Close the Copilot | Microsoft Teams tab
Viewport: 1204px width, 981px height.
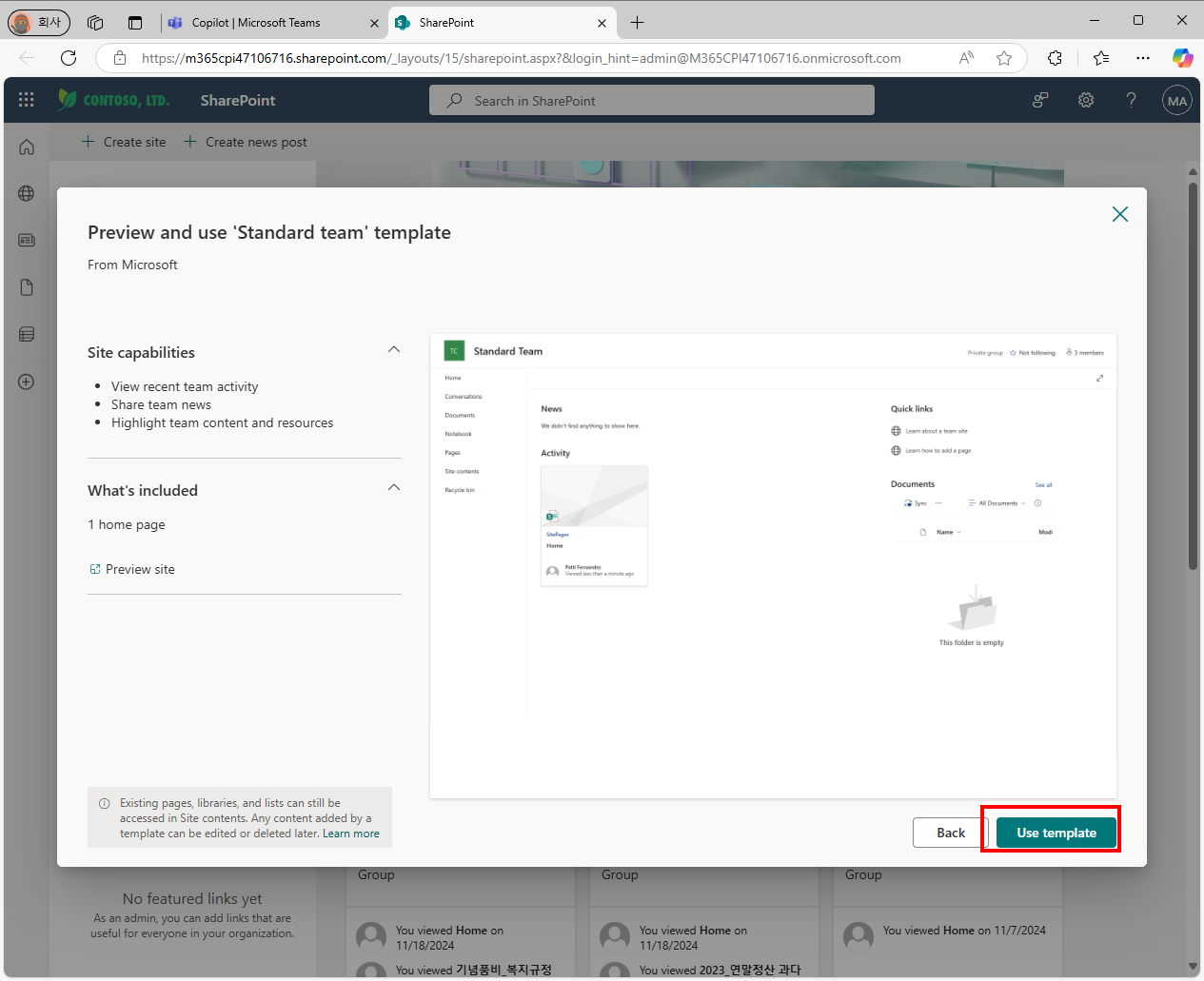(374, 23)
